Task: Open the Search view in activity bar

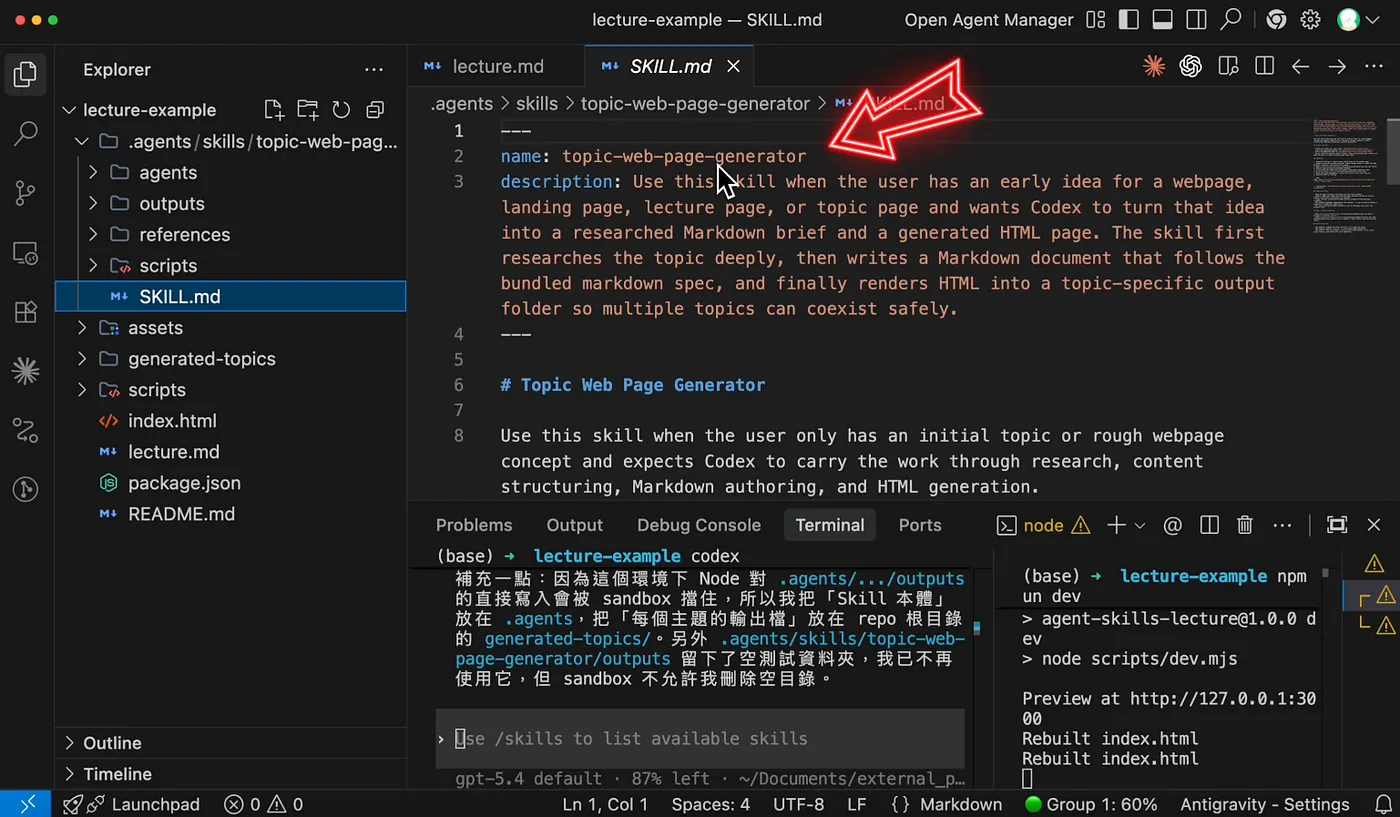Action: click(26, 133)
